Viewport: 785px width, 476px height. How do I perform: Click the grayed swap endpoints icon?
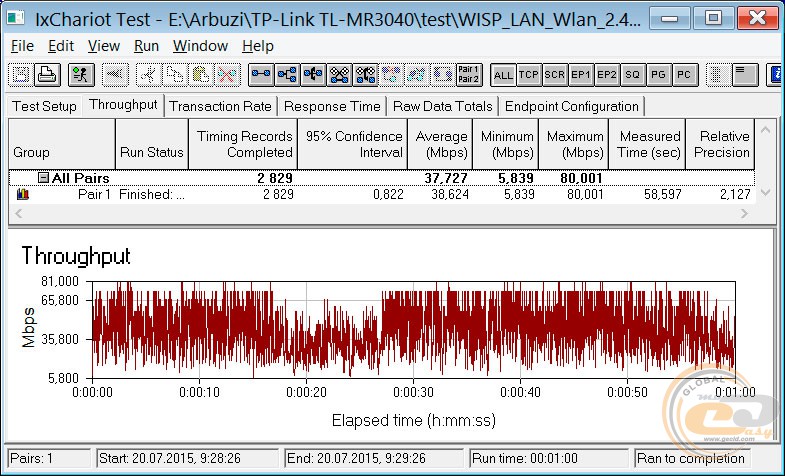[x=443, y=75]
